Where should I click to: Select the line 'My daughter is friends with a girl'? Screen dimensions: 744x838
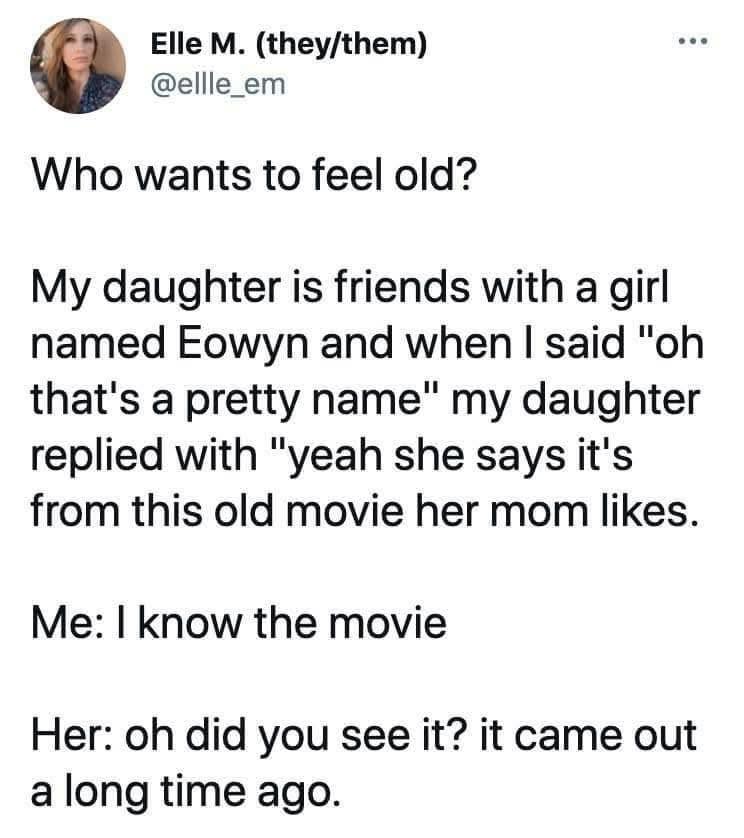(x=350, y=289)
